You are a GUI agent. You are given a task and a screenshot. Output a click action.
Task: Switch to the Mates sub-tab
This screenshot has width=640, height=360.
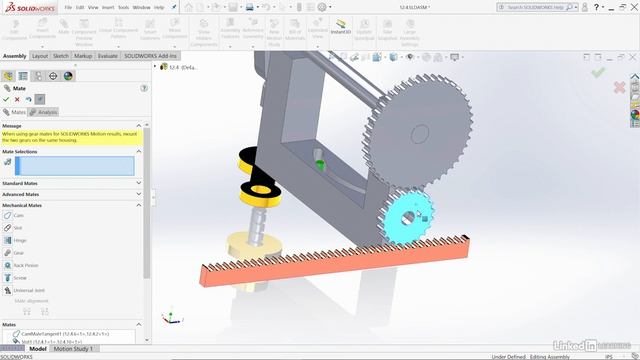pos(14,112)
